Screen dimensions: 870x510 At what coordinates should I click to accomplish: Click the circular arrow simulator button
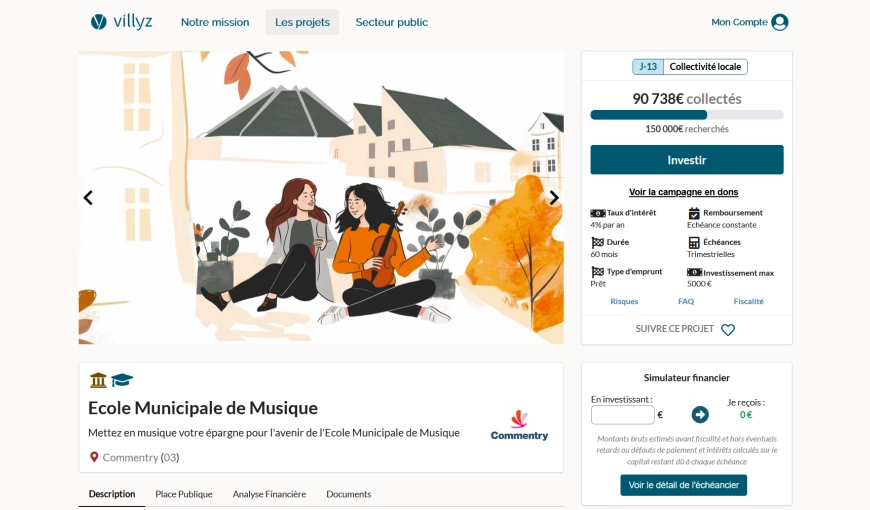tap(700, 415)
